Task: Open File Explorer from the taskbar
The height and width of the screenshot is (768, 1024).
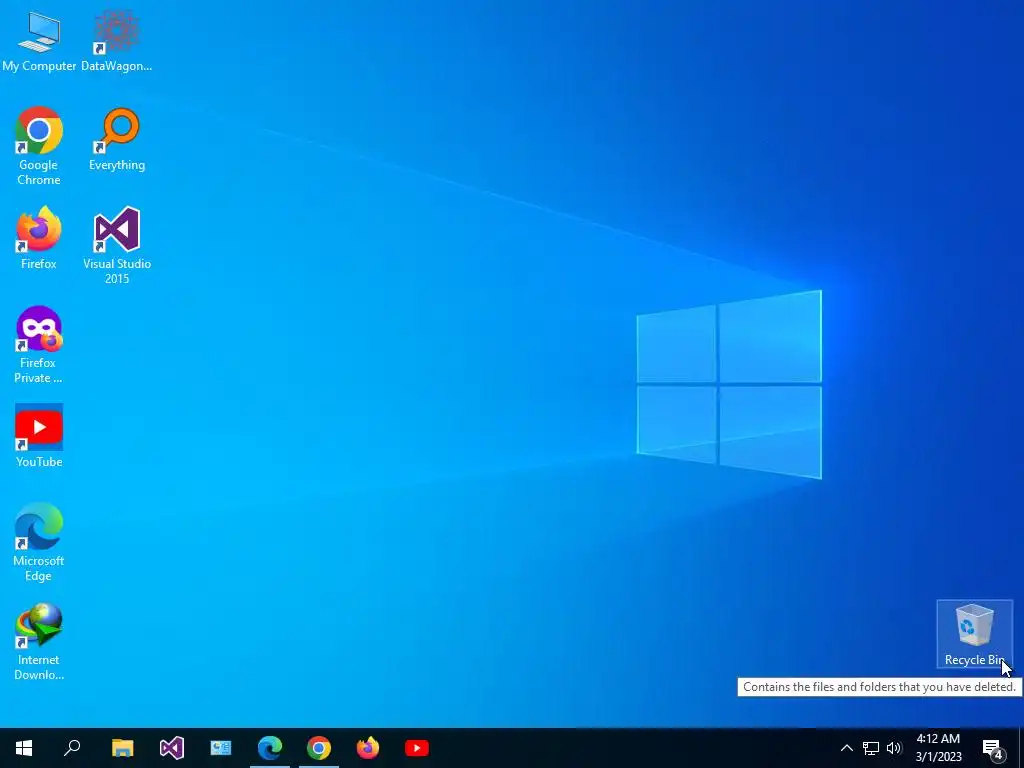Action: tap(122, 748)
